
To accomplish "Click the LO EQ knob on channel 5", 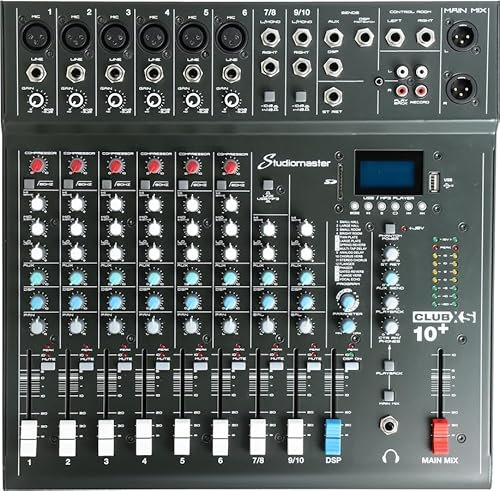I will [x=193, y=253].
